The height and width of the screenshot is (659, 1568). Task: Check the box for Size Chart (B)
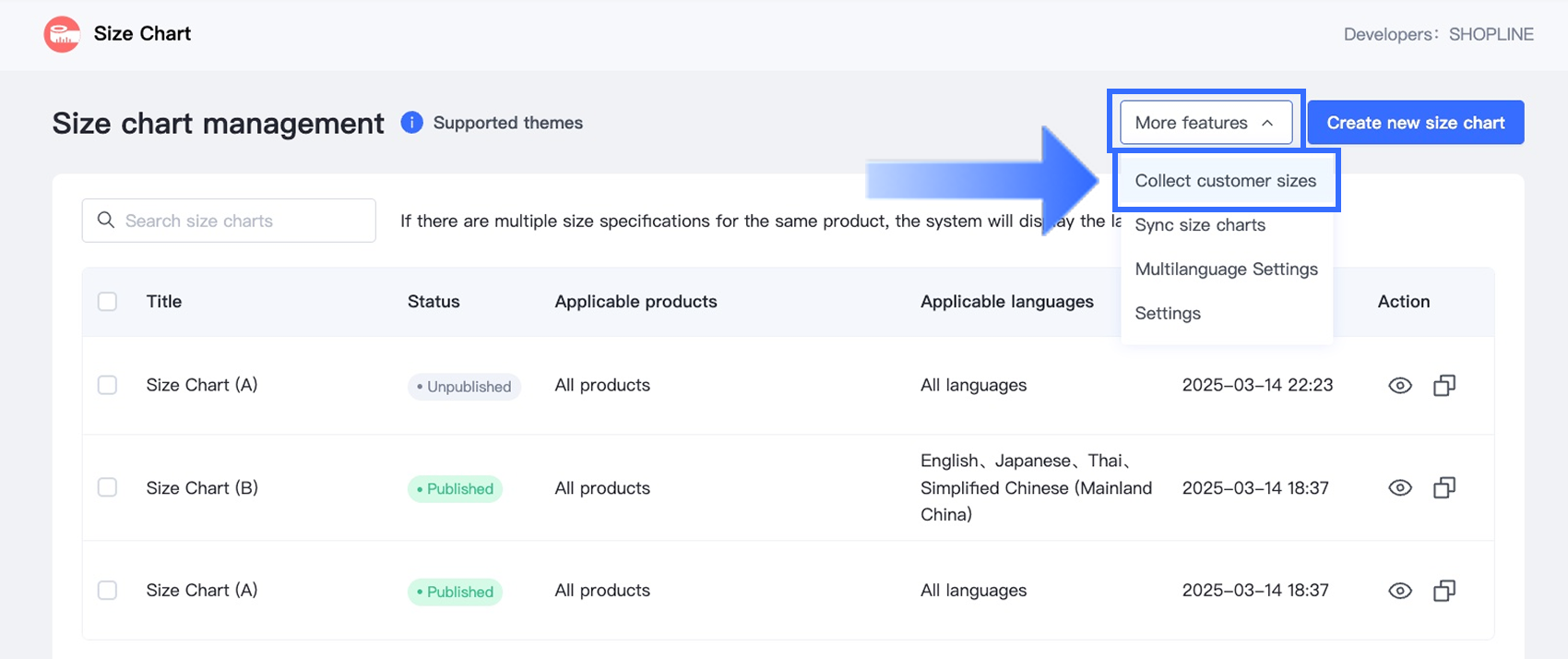tap(108, 487)
